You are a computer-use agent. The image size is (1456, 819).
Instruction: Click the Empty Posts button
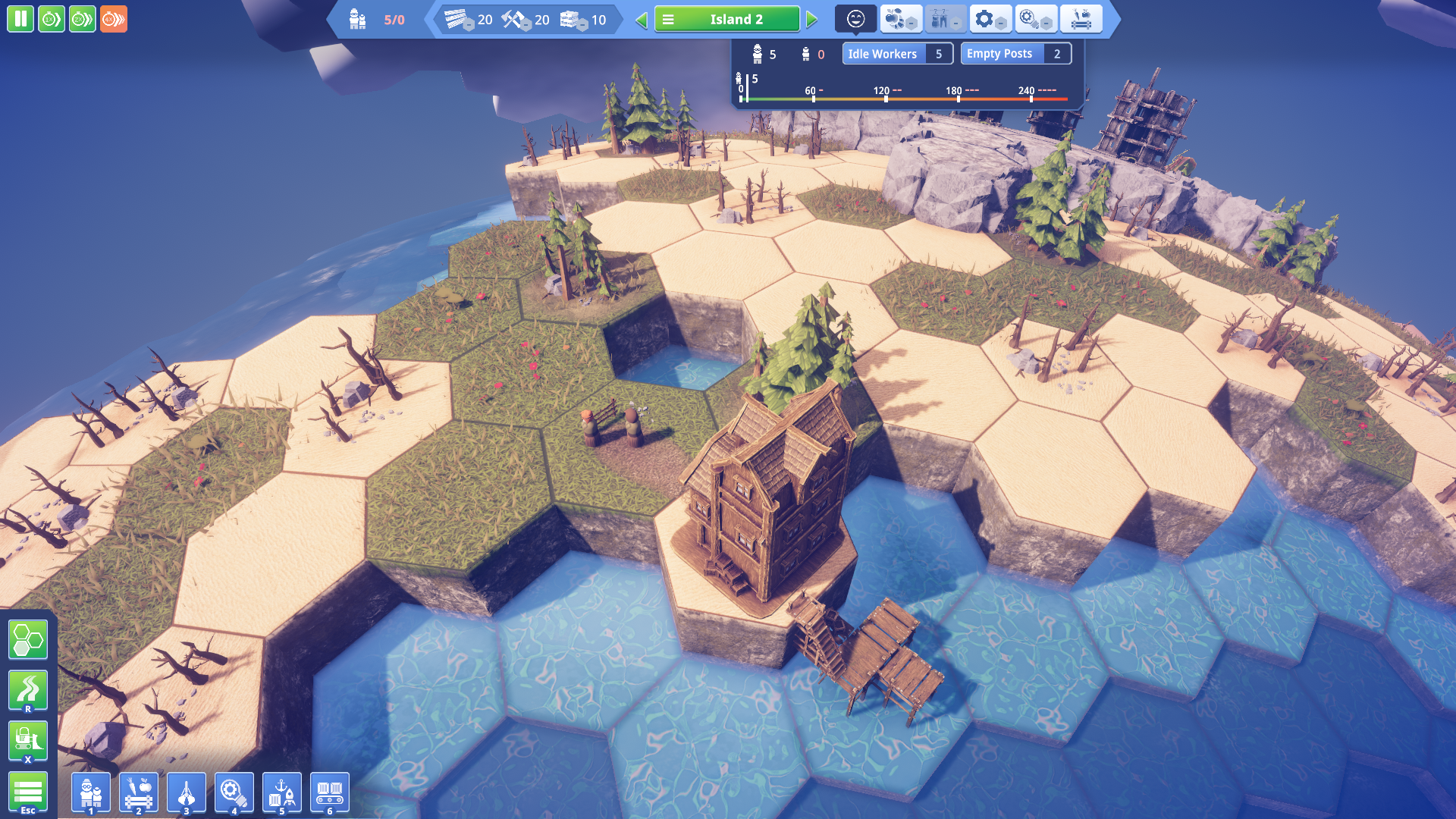[1015, 54]
